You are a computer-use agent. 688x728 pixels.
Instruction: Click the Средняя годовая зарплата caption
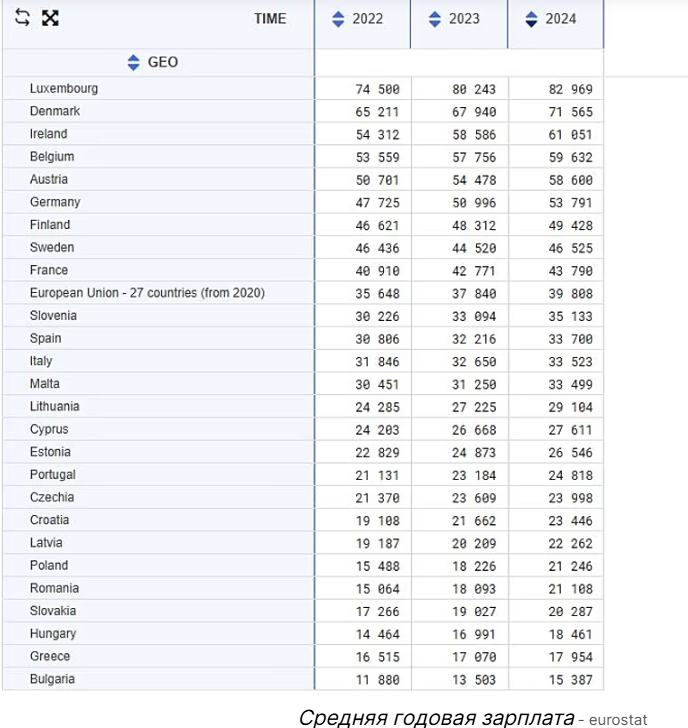point(435,717)
